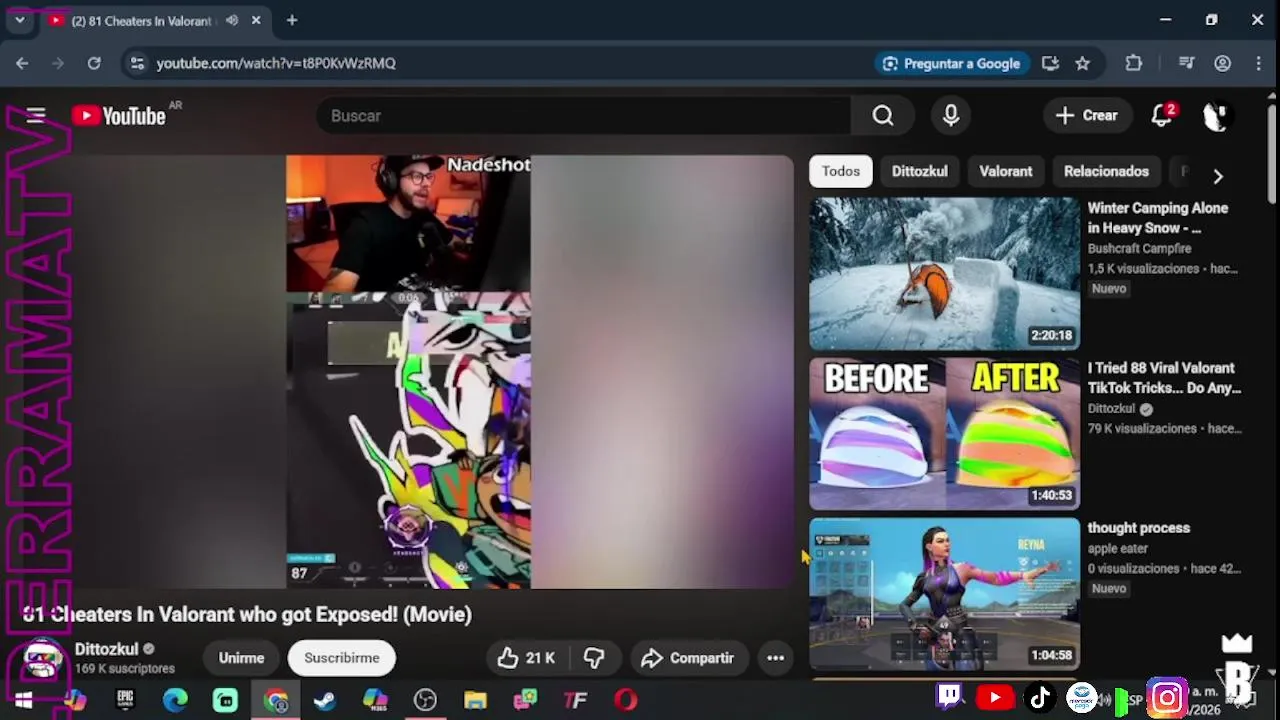Open thought process Reyna video thumbnail
The height and width of the screenshot is (720, 1280).
click(x=944, y=593)
